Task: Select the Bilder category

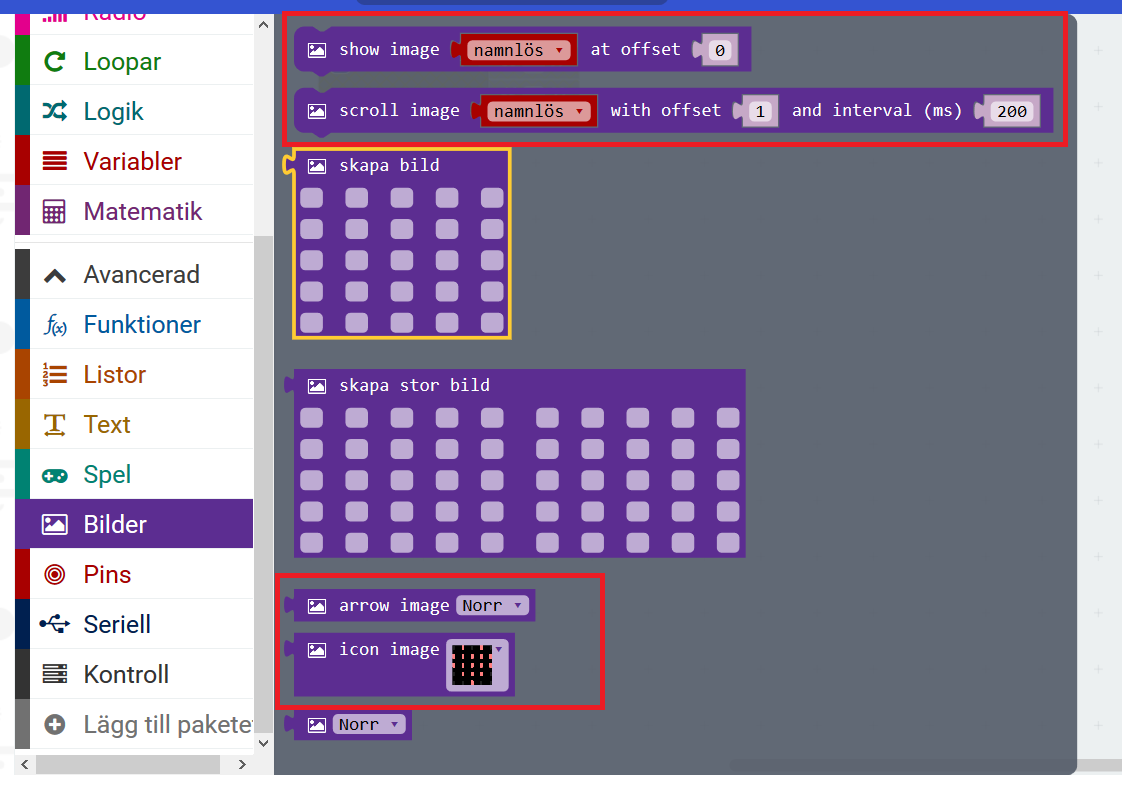Action: click(x=134, y=525)
